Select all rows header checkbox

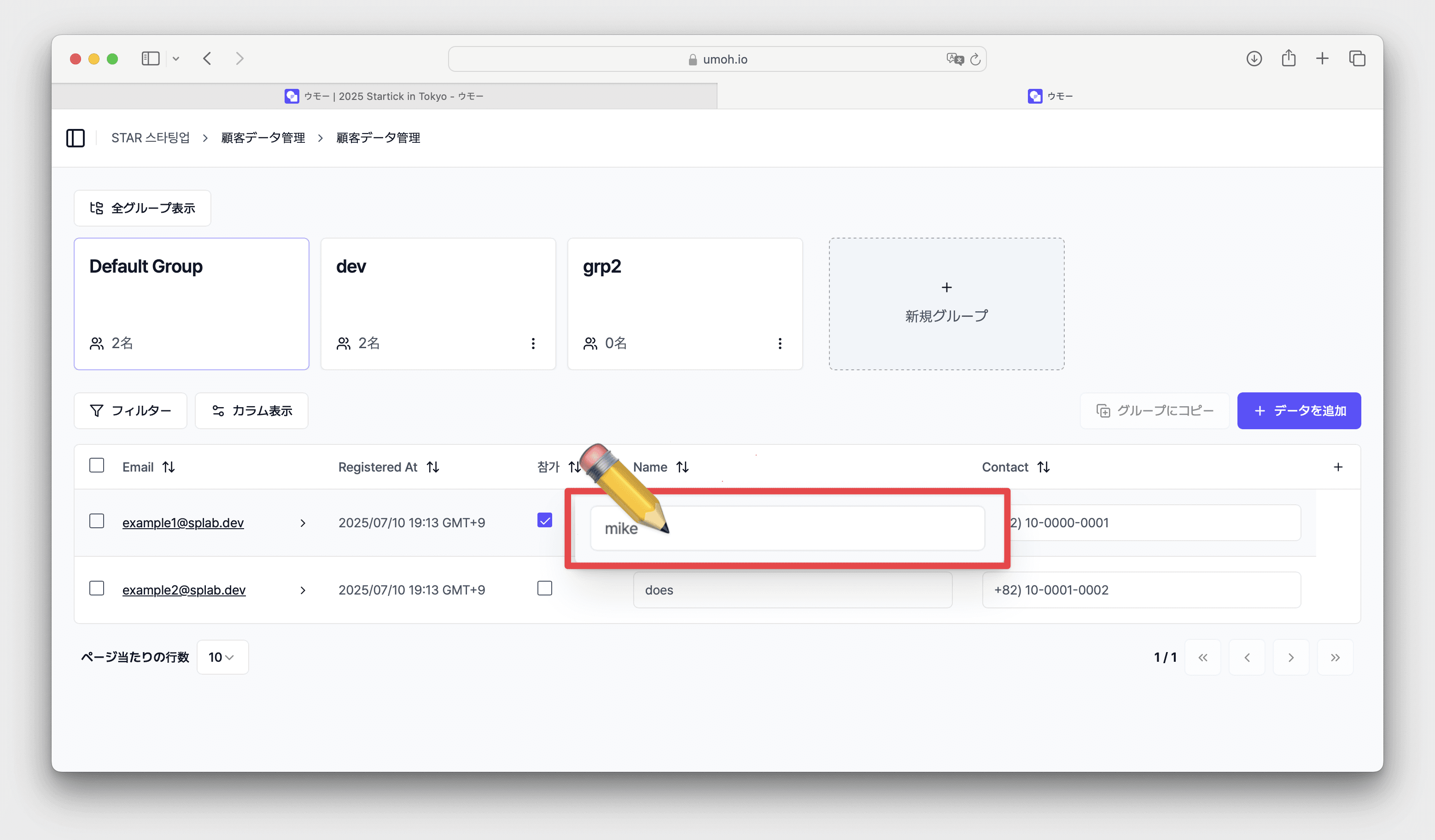(97, 466)
